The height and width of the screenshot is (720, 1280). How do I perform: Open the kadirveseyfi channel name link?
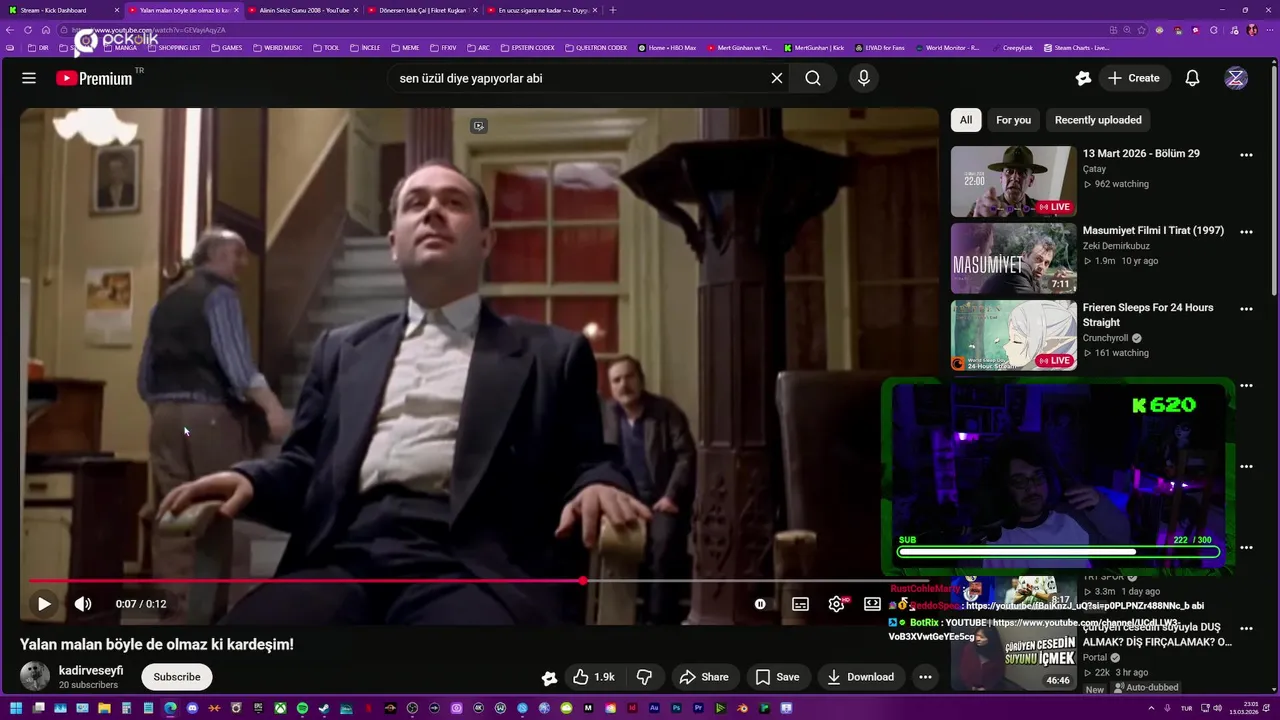pyautogui.click(x=91, y=670)
